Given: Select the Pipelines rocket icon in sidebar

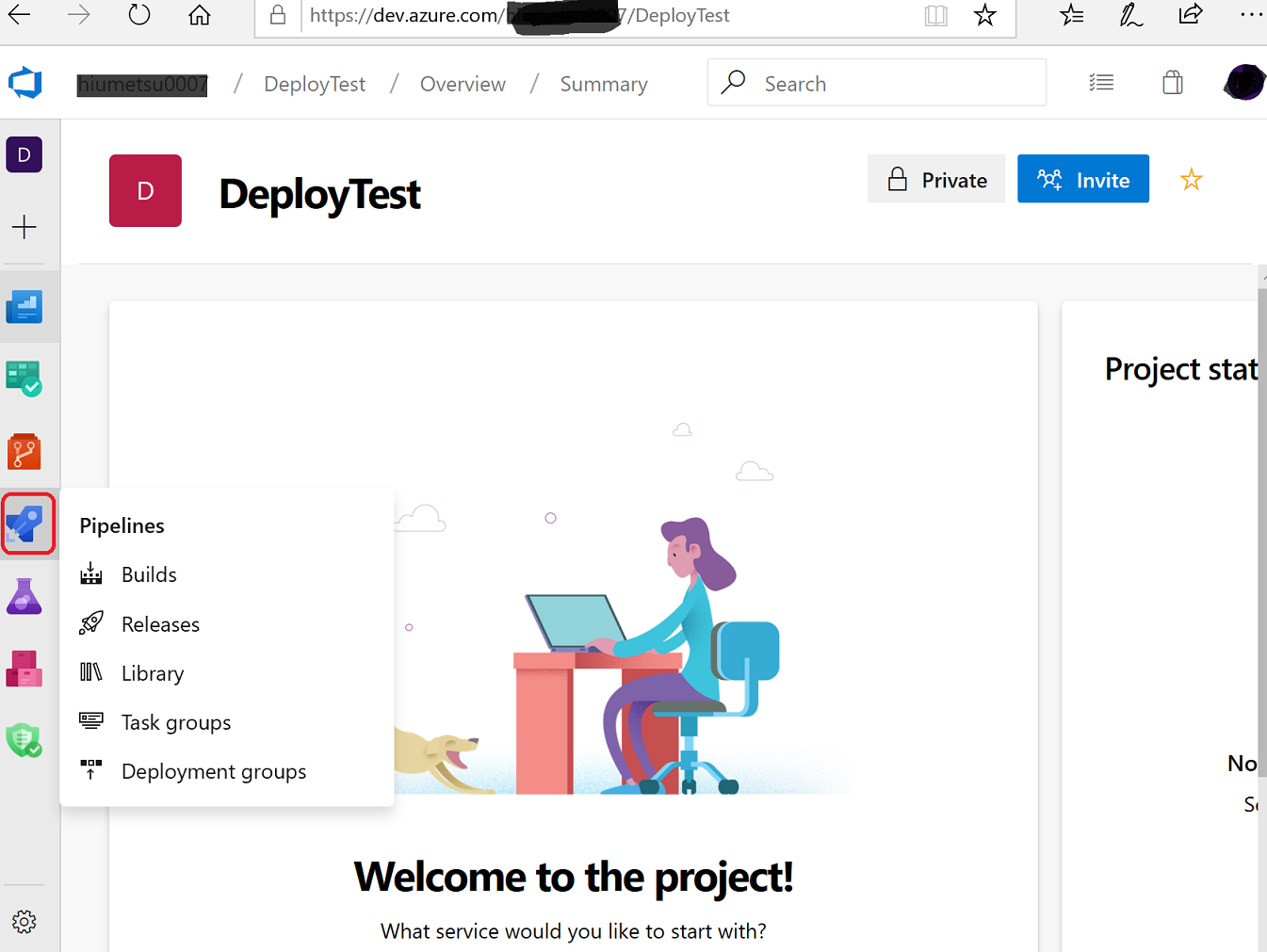Looking at the screenshot, I should 27,524.
